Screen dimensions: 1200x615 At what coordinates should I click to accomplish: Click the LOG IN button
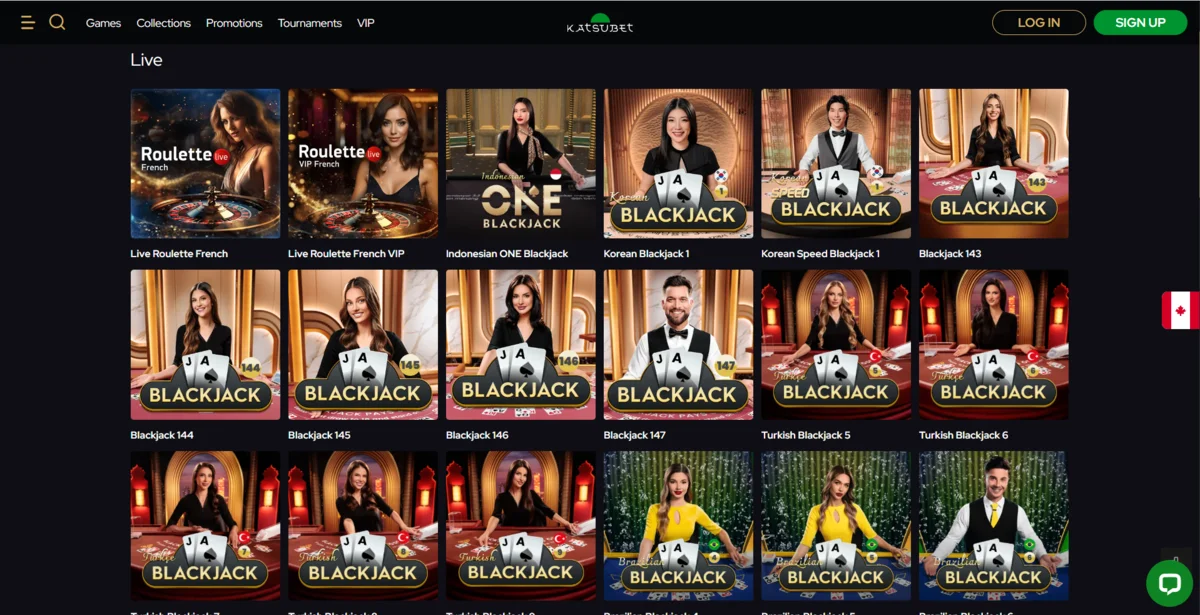coord(1039,22)
